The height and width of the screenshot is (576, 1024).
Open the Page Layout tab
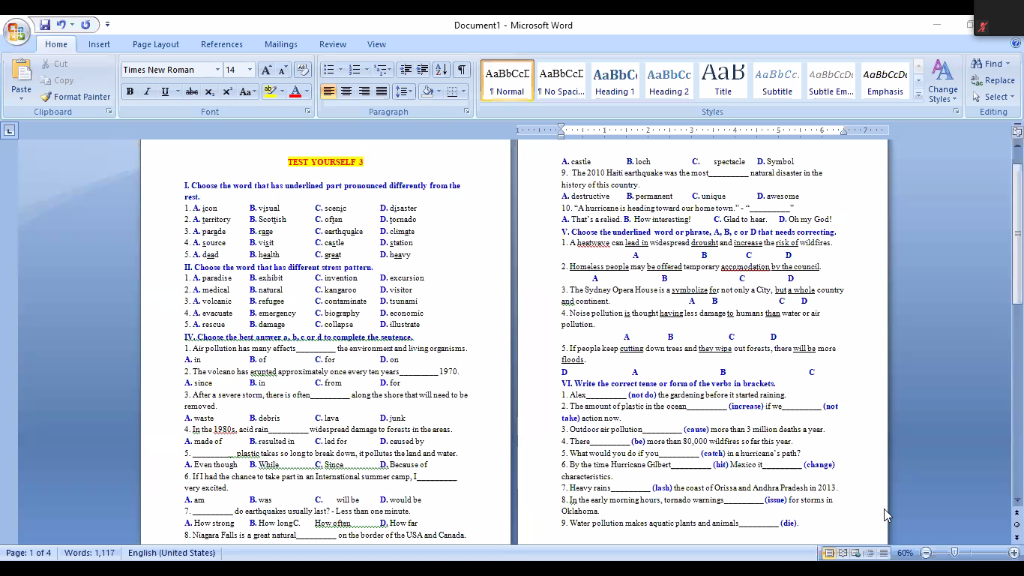[155, 44]
